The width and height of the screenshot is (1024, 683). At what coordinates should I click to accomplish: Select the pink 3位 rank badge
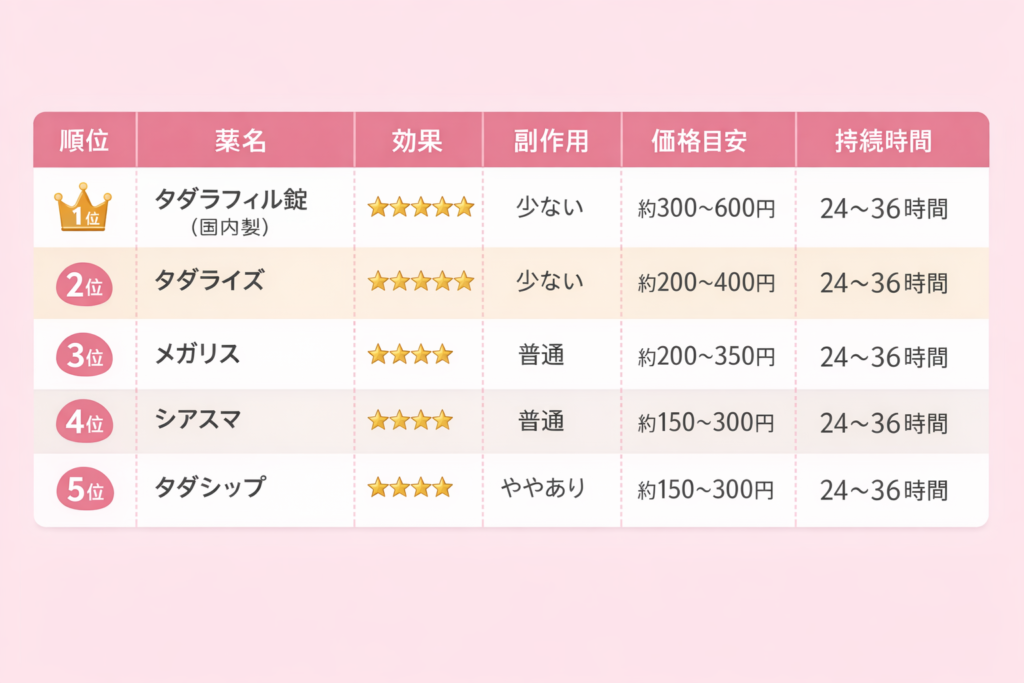pyautogui.click(x=84, y=357)
